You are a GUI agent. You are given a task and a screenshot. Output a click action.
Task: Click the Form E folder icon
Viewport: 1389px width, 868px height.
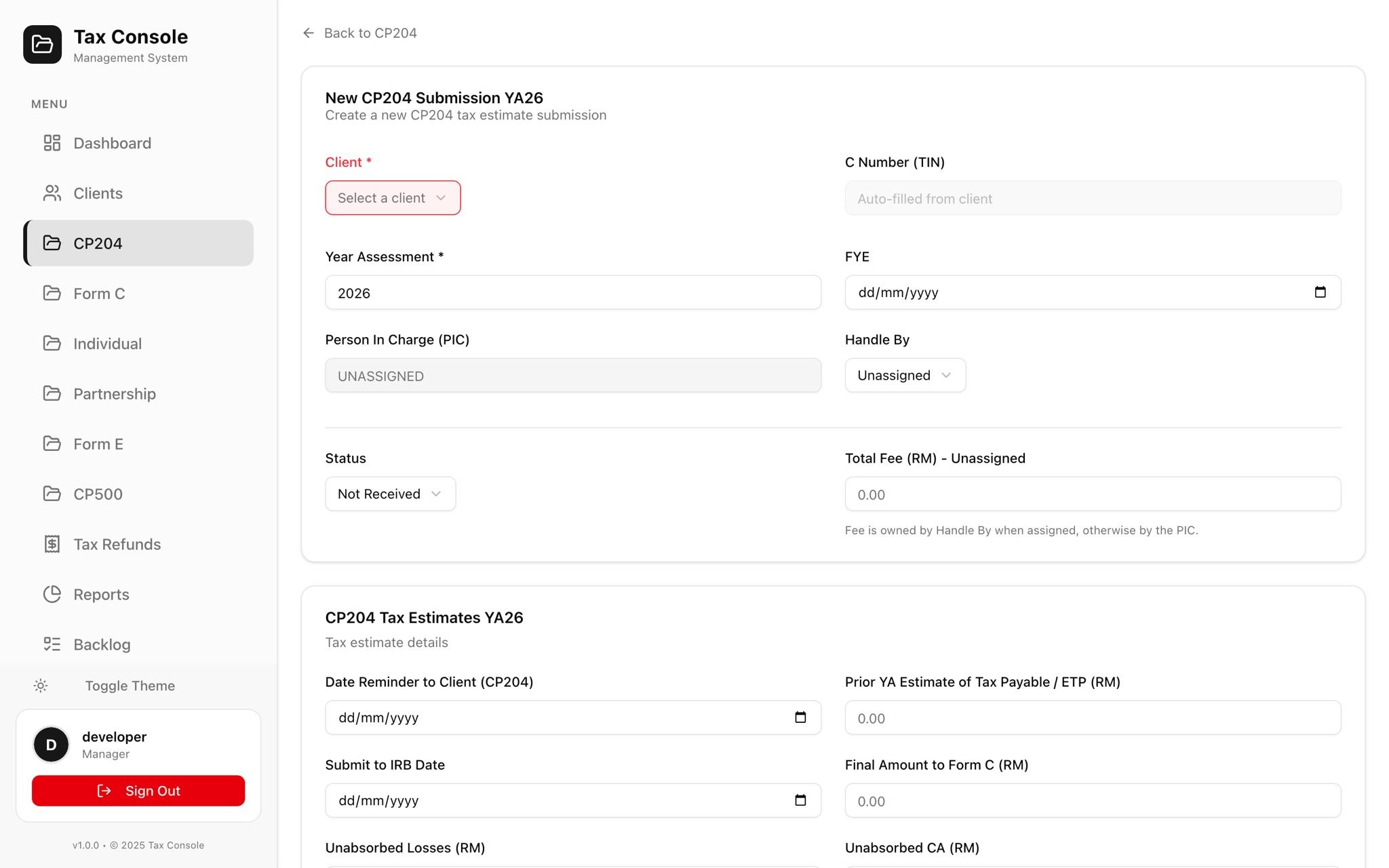[52, 443]
